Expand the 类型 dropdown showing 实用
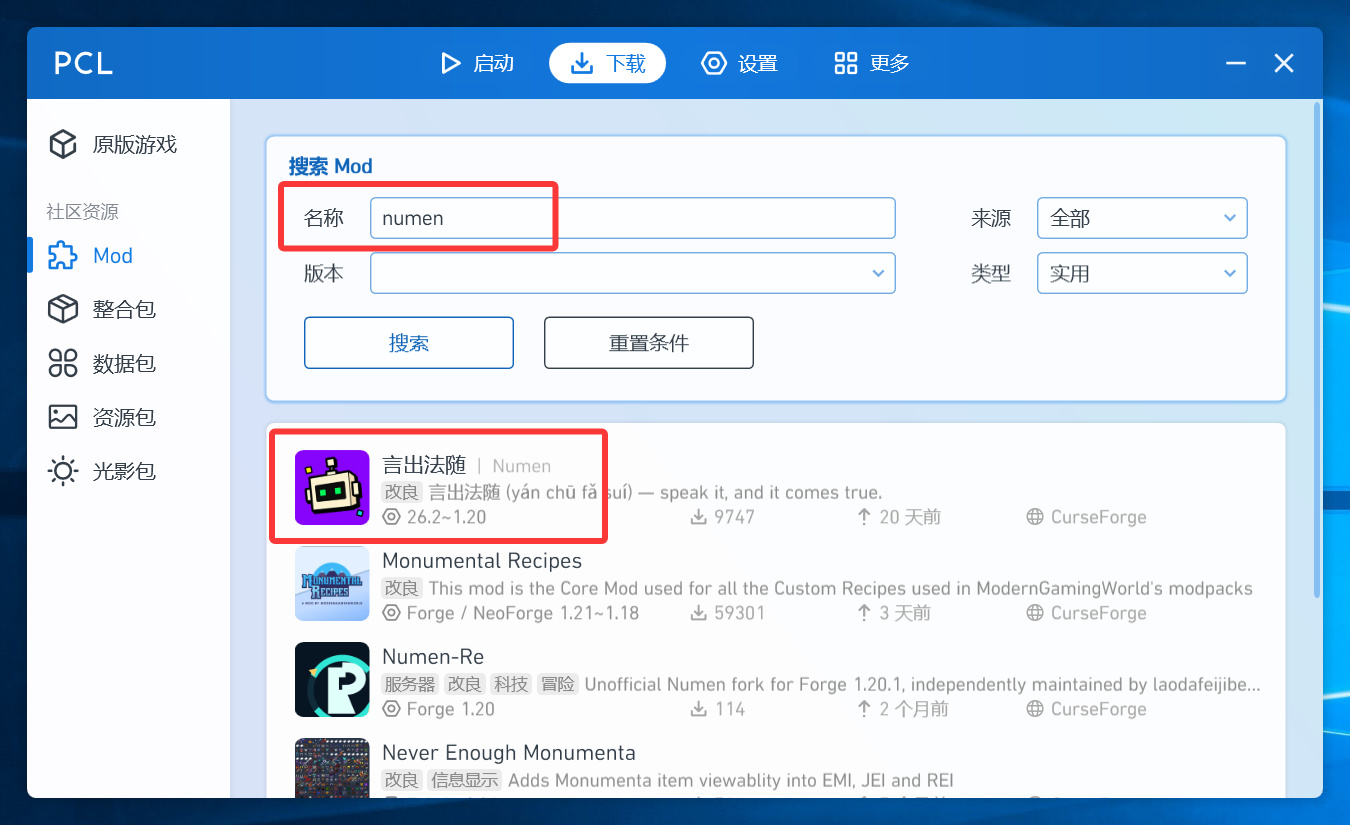The image size is (1350, 825). pyautogui.click(x=1142, y=273)
